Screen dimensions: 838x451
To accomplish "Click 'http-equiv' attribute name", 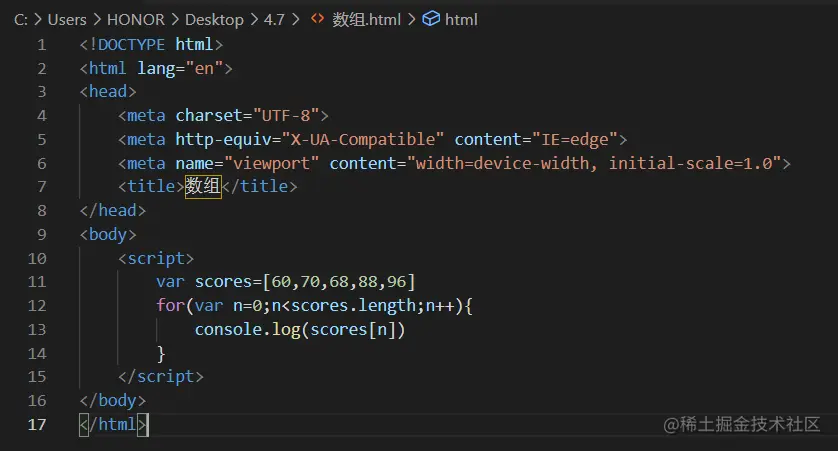I will (x=223, y=139).
